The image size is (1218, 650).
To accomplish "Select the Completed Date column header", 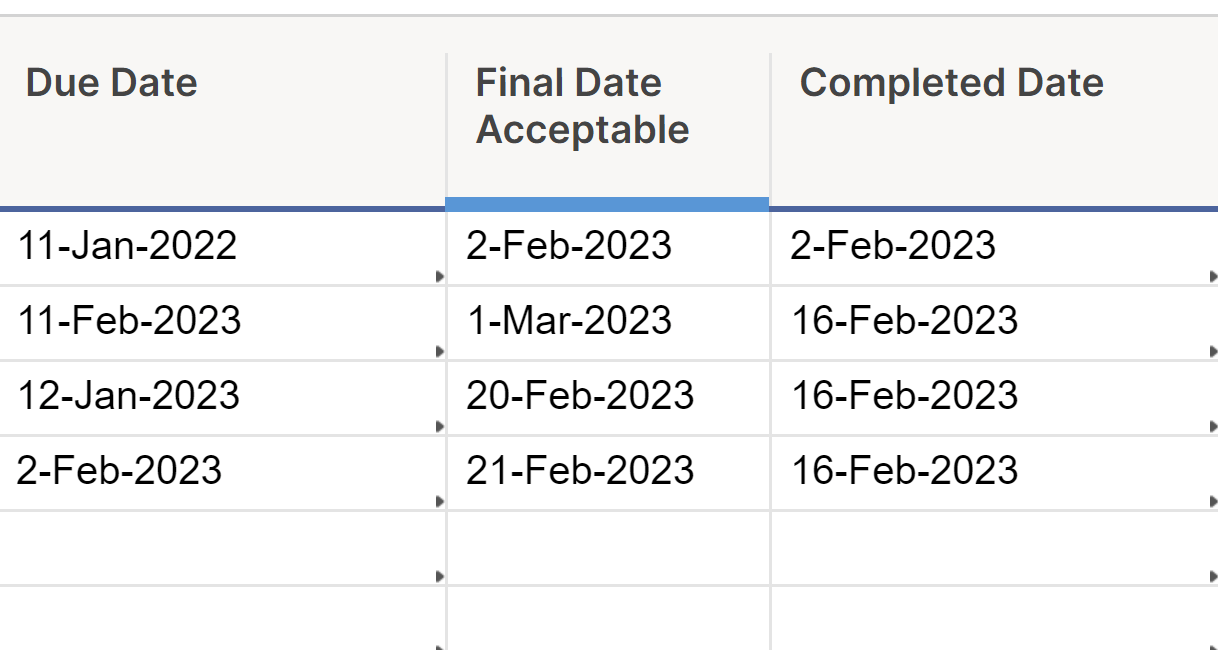I will (951, 83).
